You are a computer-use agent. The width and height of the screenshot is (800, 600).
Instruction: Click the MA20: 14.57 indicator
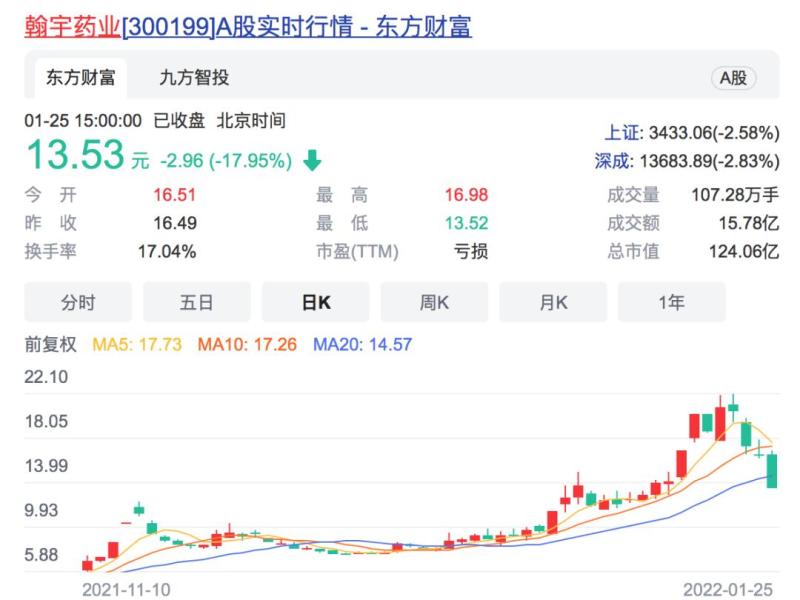point(362,344)
